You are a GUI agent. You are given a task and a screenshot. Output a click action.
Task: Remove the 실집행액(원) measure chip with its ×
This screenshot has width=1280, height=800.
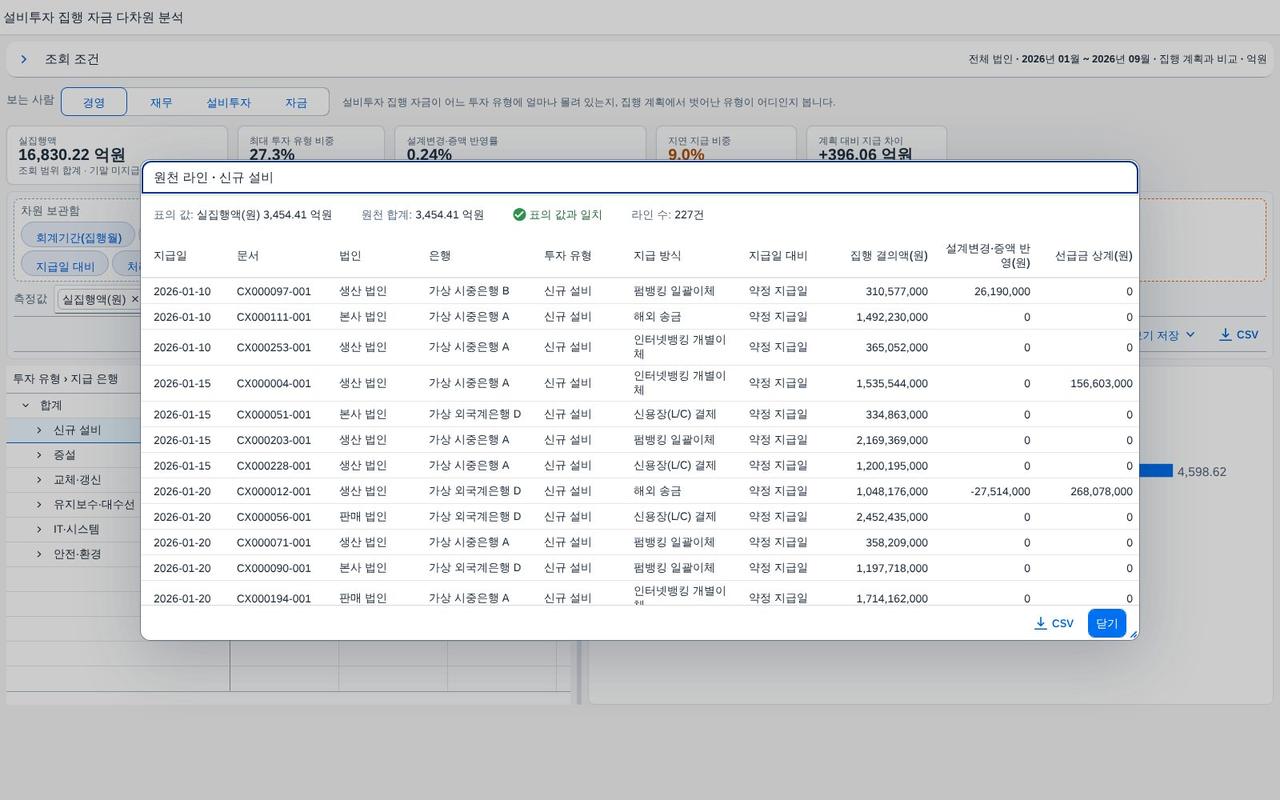[135, 299]
